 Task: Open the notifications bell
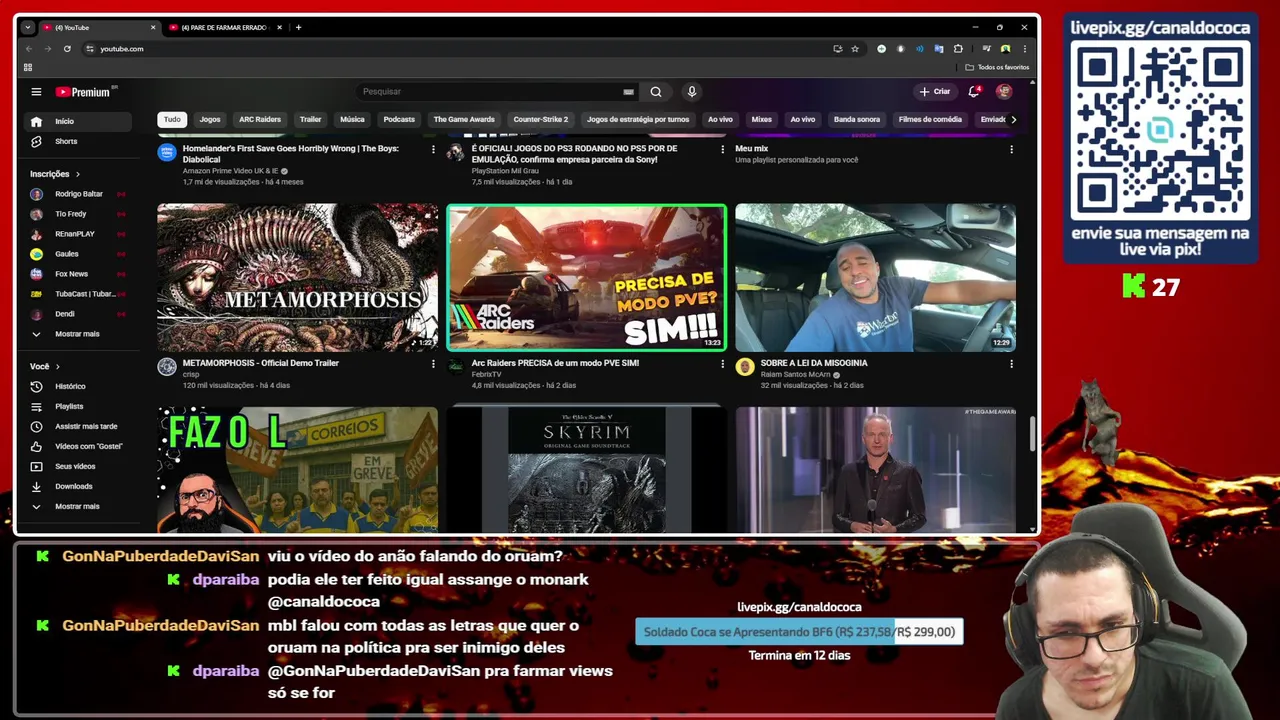tap(973, 92)
